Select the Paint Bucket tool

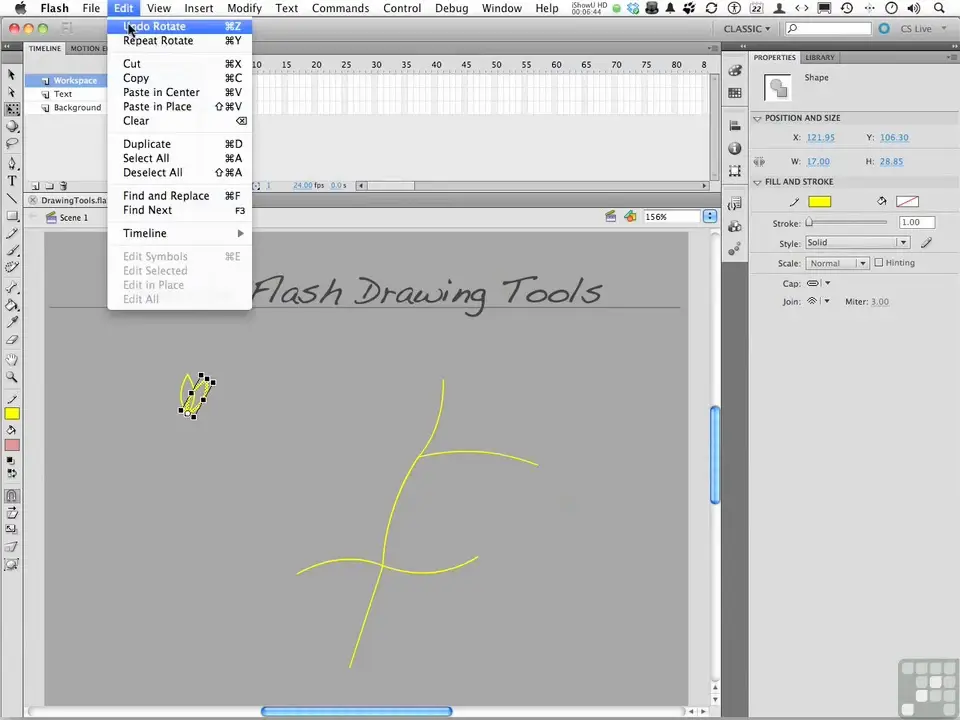(x=12, y=305)
